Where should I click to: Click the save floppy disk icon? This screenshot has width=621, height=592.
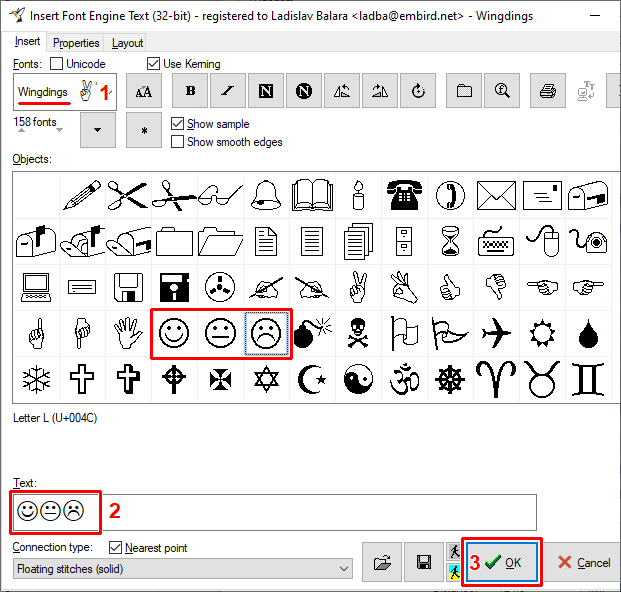423,563
